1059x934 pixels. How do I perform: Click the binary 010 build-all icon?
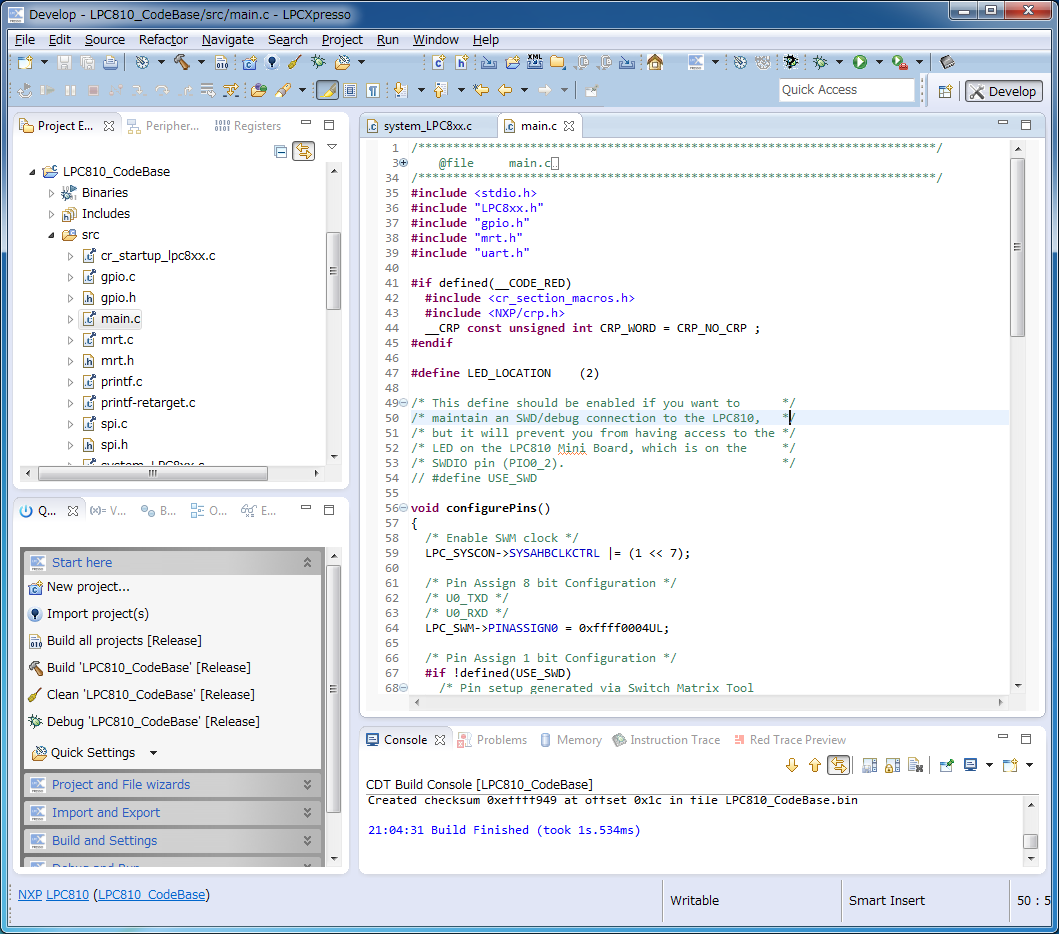coord(222,63)
